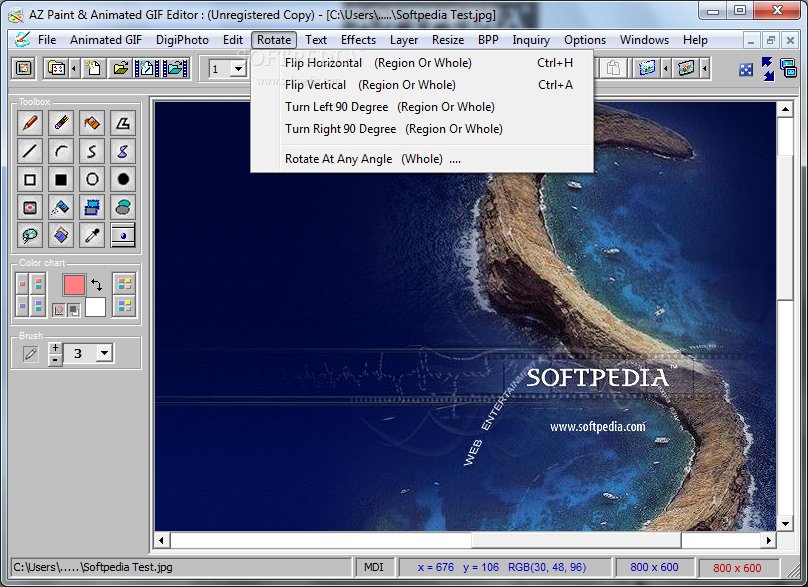Select the hollow Rectangle tool

(30, 179)
